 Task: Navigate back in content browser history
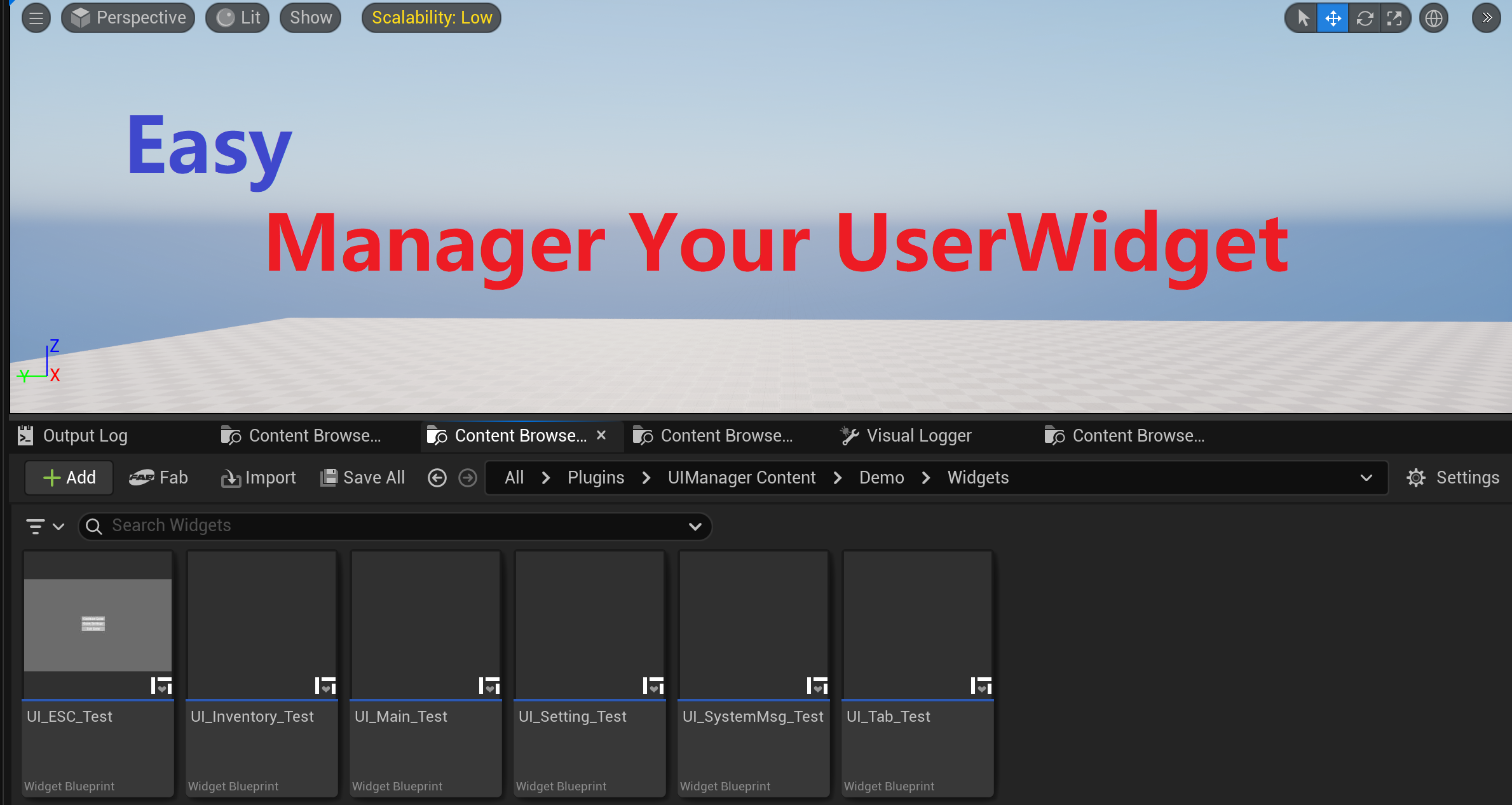437,478
